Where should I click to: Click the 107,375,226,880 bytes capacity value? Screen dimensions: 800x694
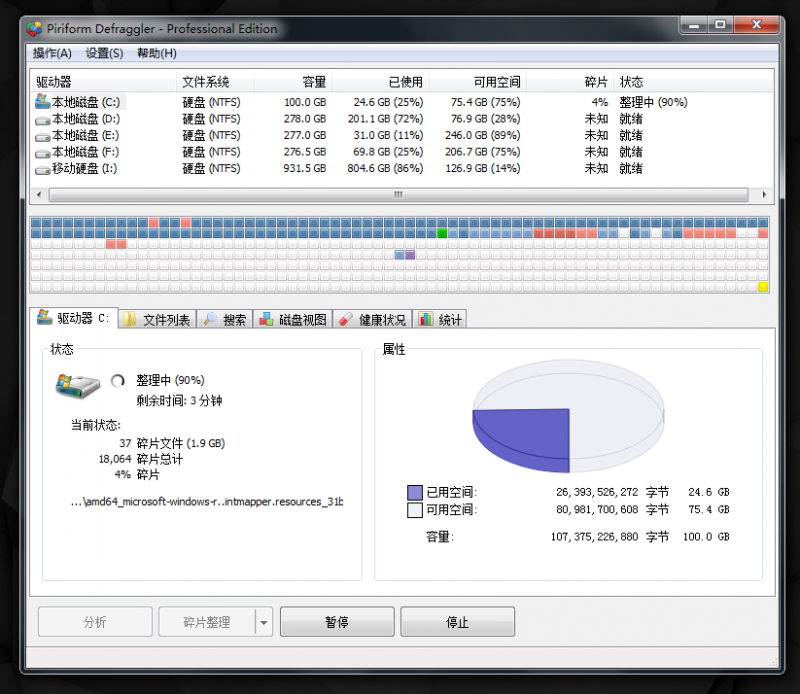click(x=594, y=537)
